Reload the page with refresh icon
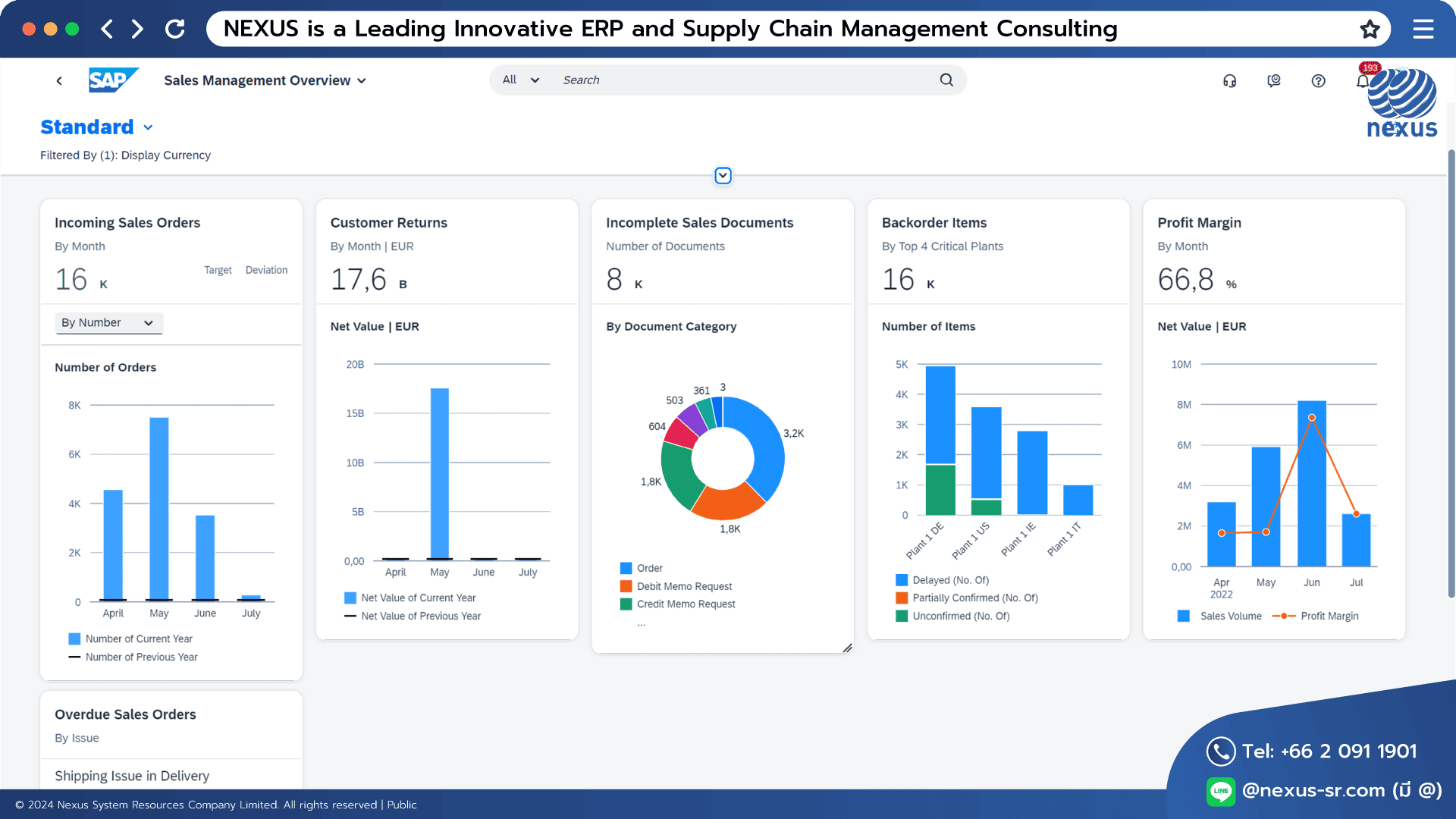Image resolution: width=1456 pixels, height=819 pixels. coord(175,29)
